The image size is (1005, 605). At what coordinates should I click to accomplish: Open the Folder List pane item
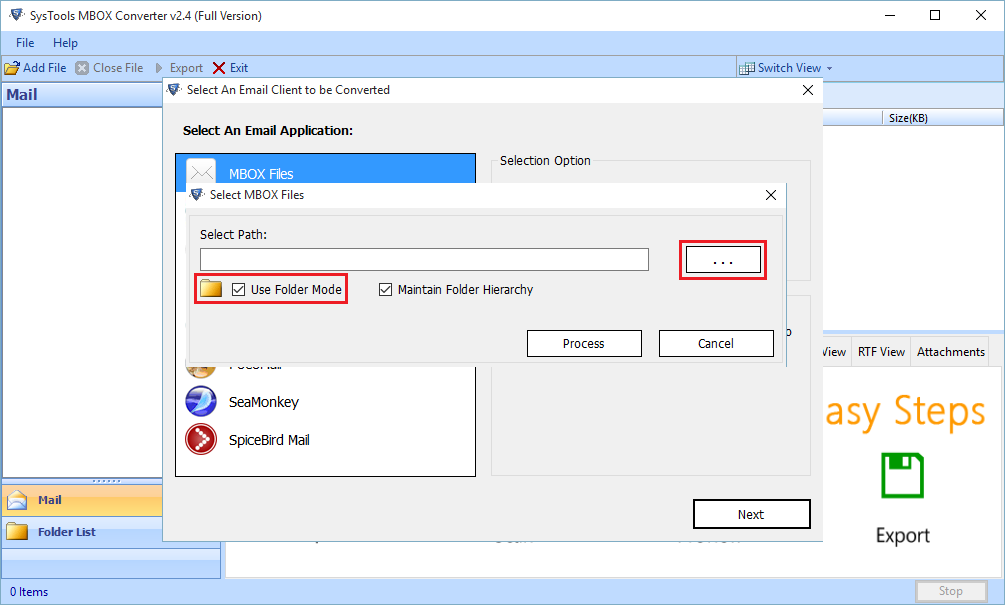[x=82, y=532]
